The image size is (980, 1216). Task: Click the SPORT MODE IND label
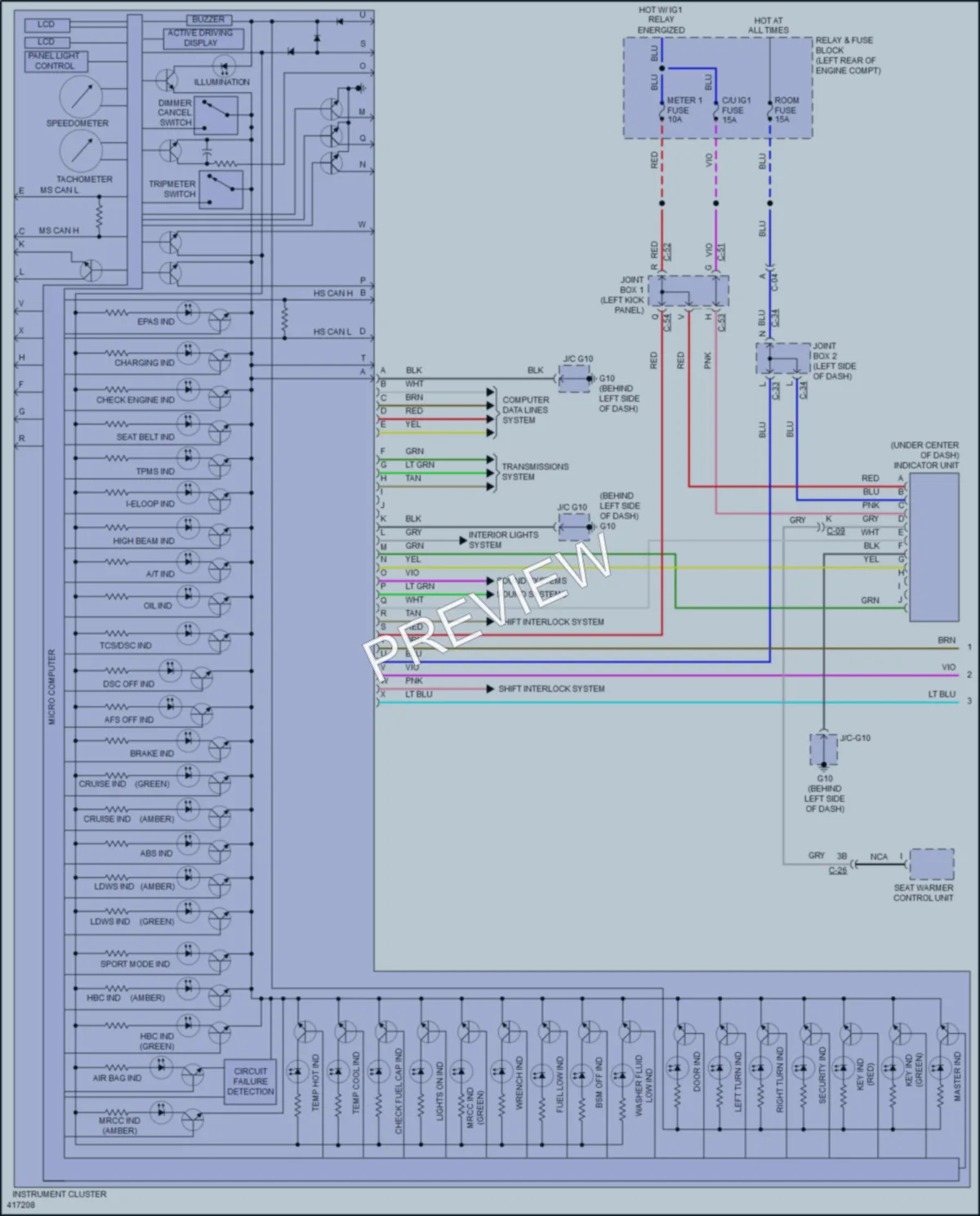[135, 964]
